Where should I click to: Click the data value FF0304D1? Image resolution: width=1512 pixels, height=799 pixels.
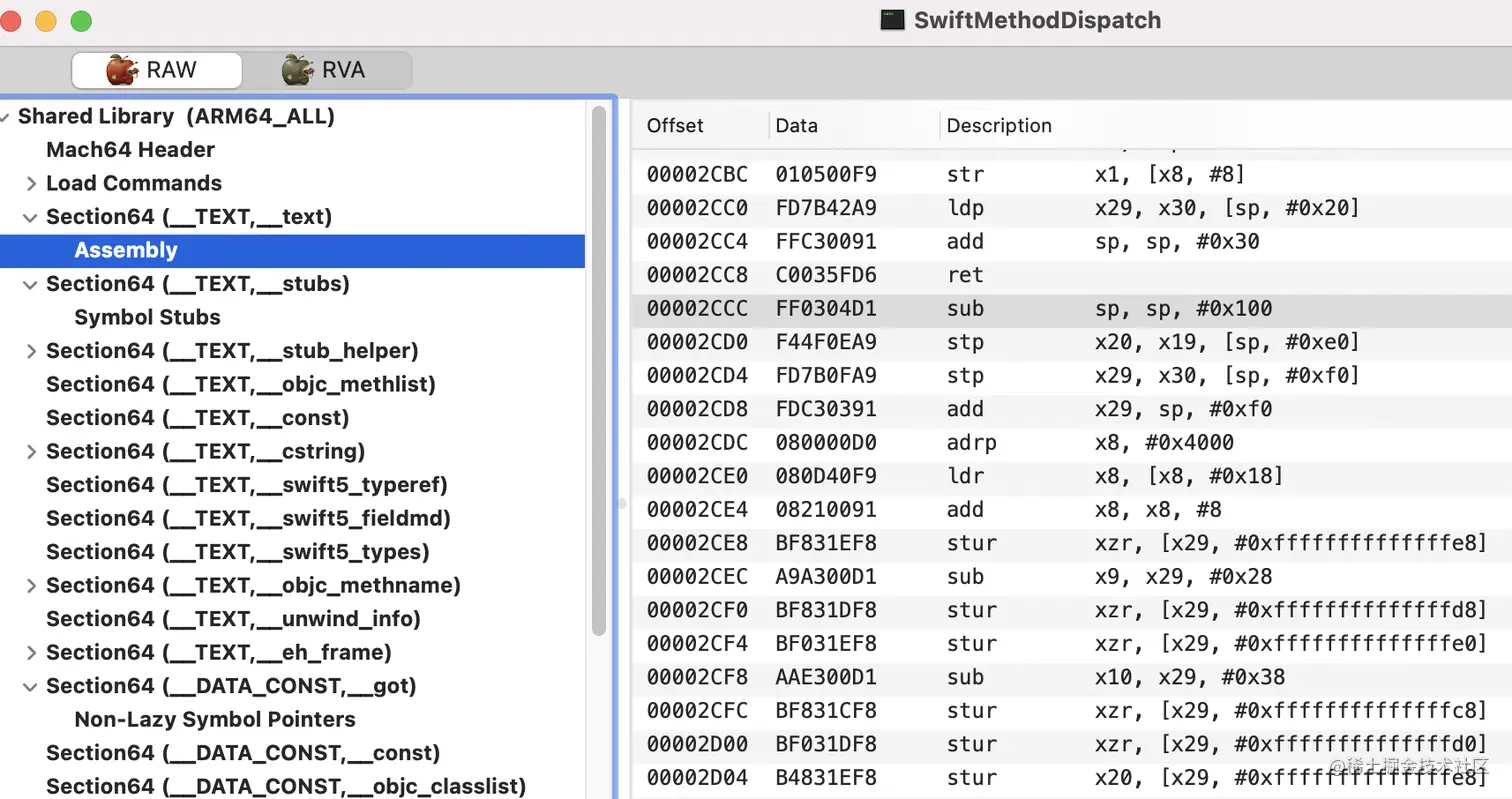[x=826, y=309]
